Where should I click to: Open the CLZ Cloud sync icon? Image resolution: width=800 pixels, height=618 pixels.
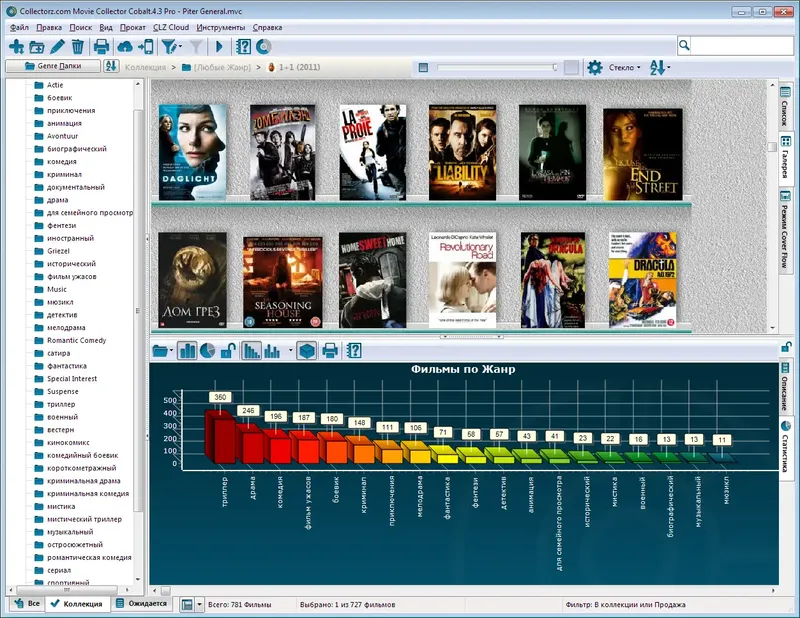124,48
